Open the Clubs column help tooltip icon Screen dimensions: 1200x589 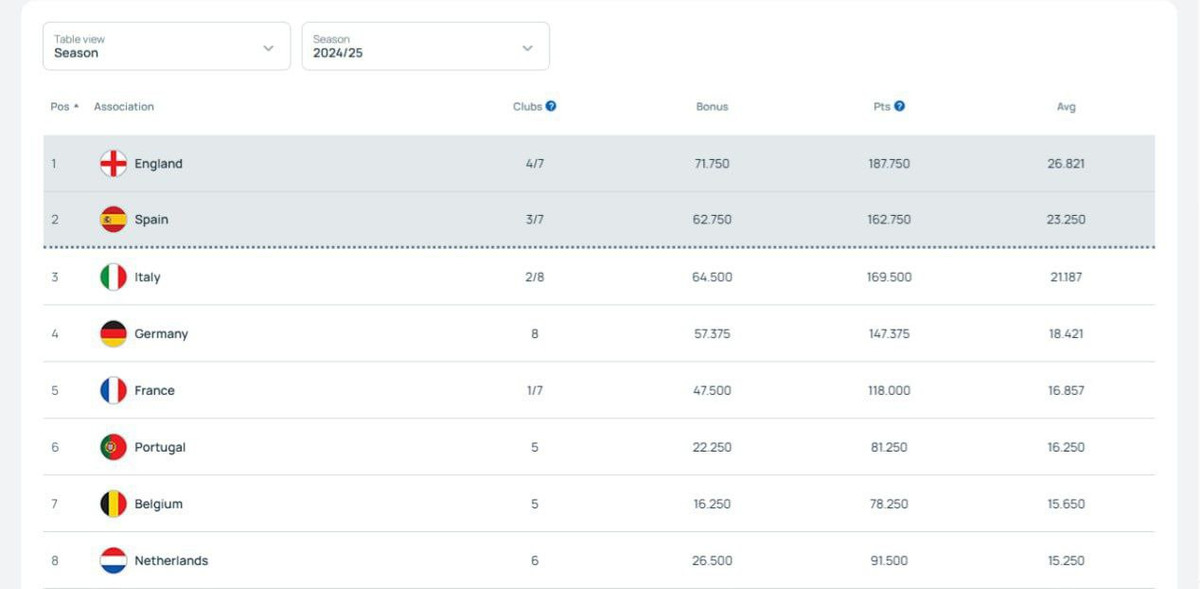pos(551,107)
